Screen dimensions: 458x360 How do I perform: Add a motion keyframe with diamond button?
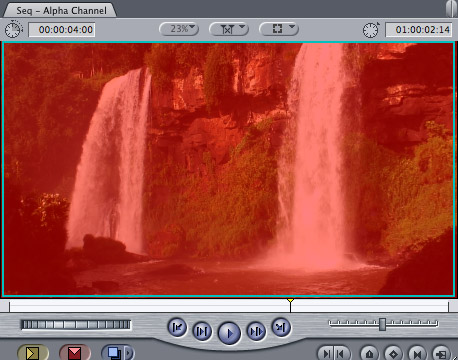pos(393,354)
